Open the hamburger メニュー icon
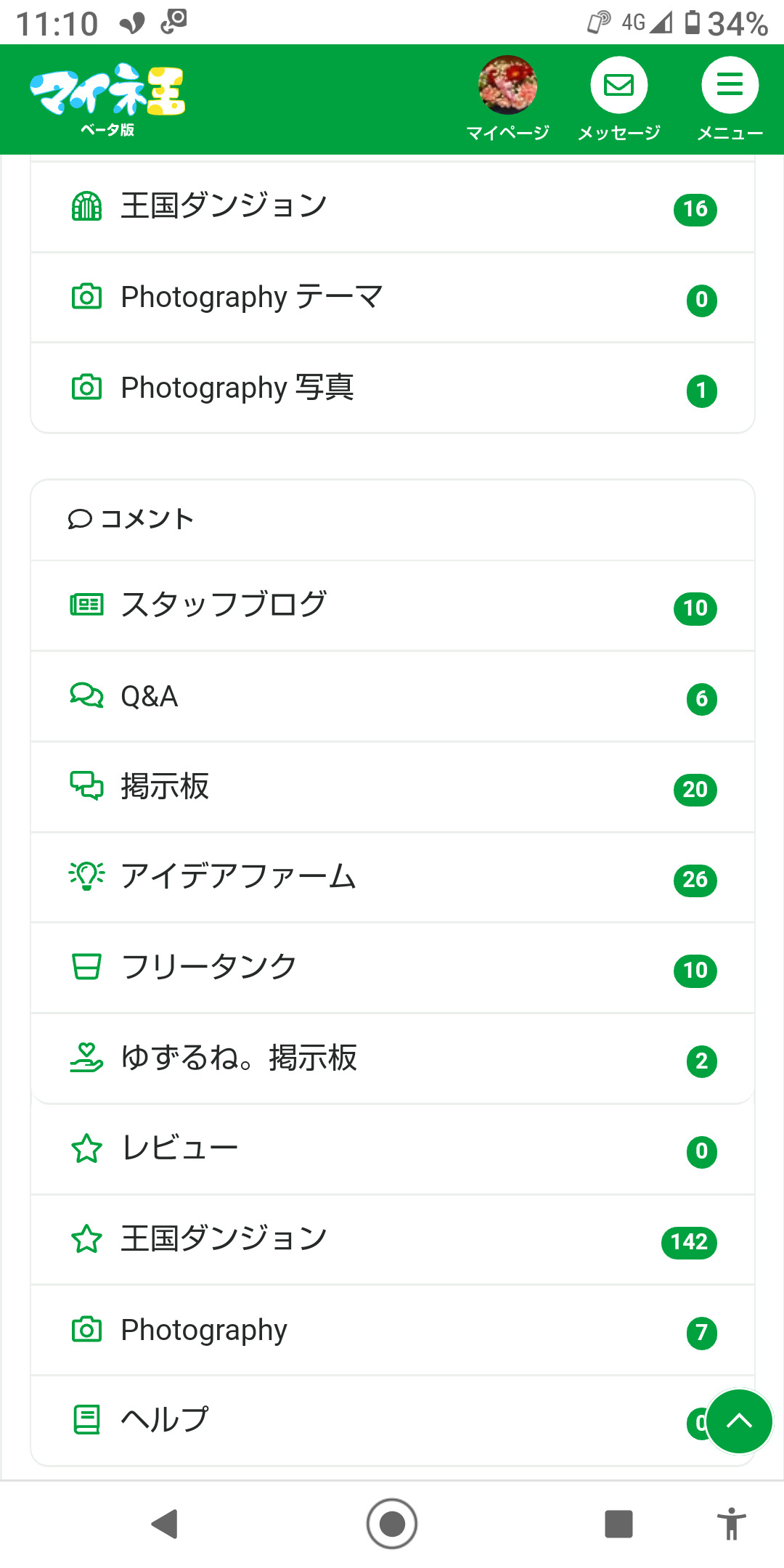Screen dimensions: 784x1568 (x=730, y=86)
